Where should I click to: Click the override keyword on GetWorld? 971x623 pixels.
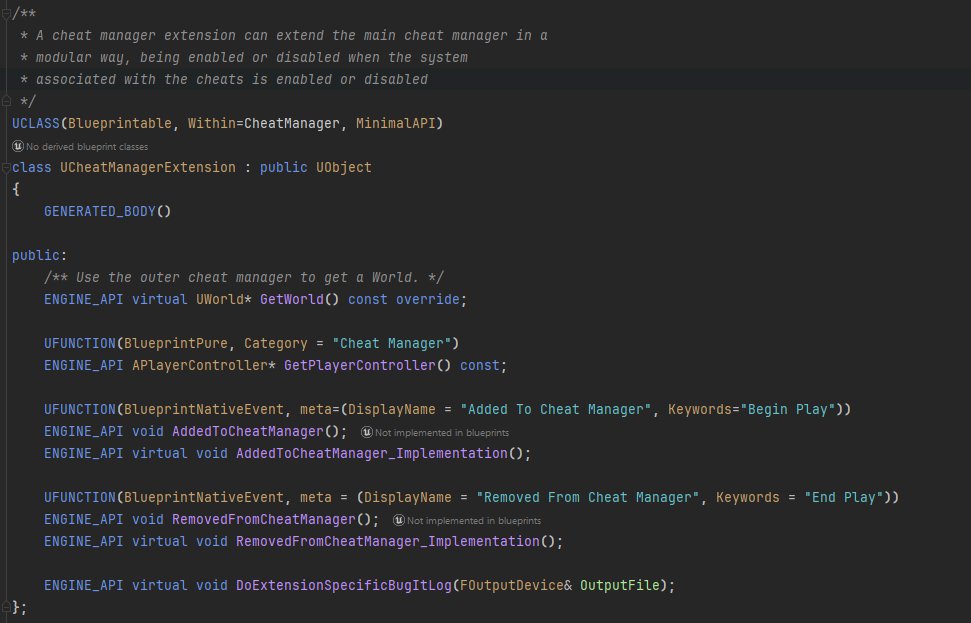pyautogui.click(x=427, y=299)
